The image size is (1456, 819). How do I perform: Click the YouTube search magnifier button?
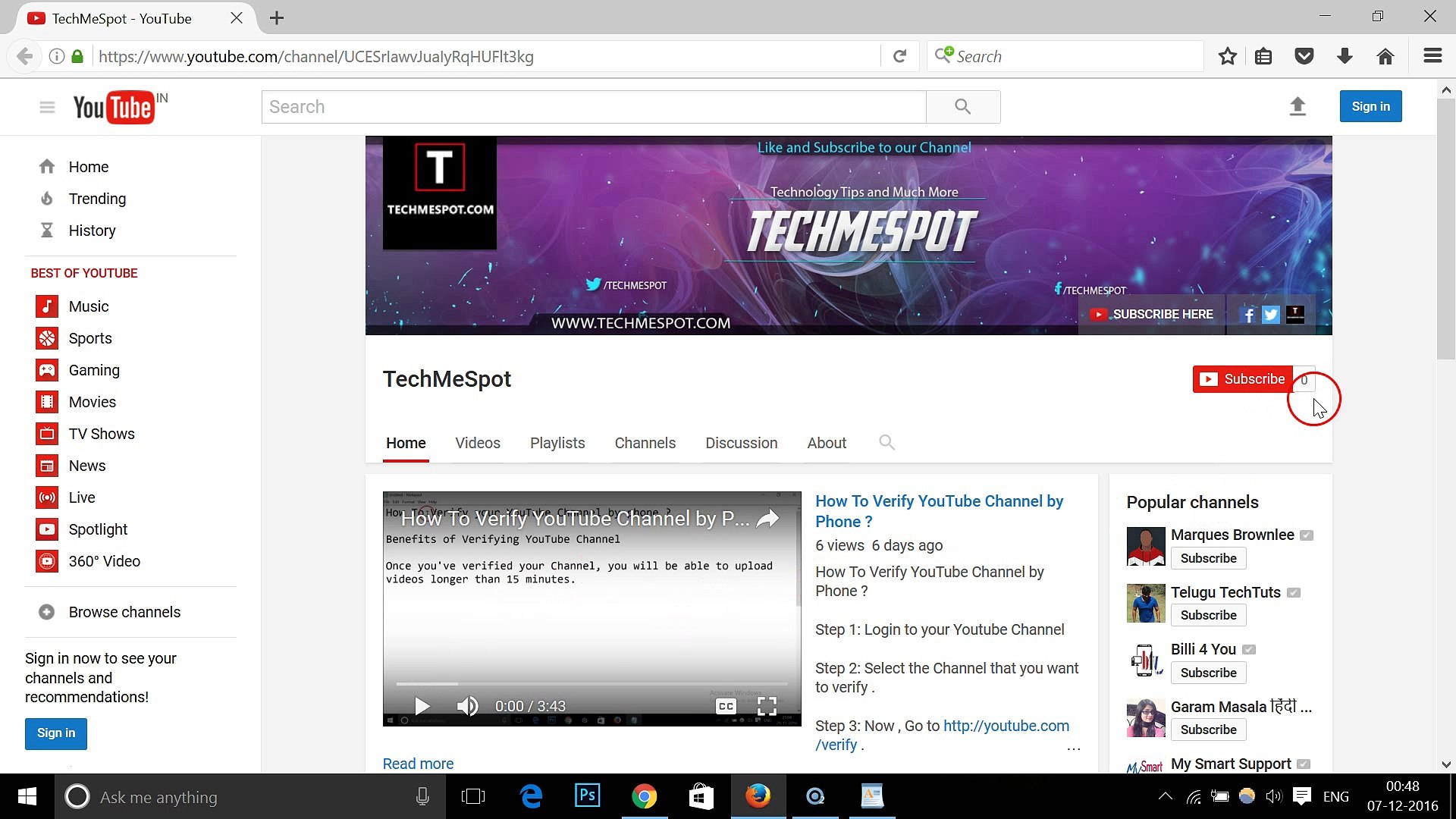[x=962, y=107]
